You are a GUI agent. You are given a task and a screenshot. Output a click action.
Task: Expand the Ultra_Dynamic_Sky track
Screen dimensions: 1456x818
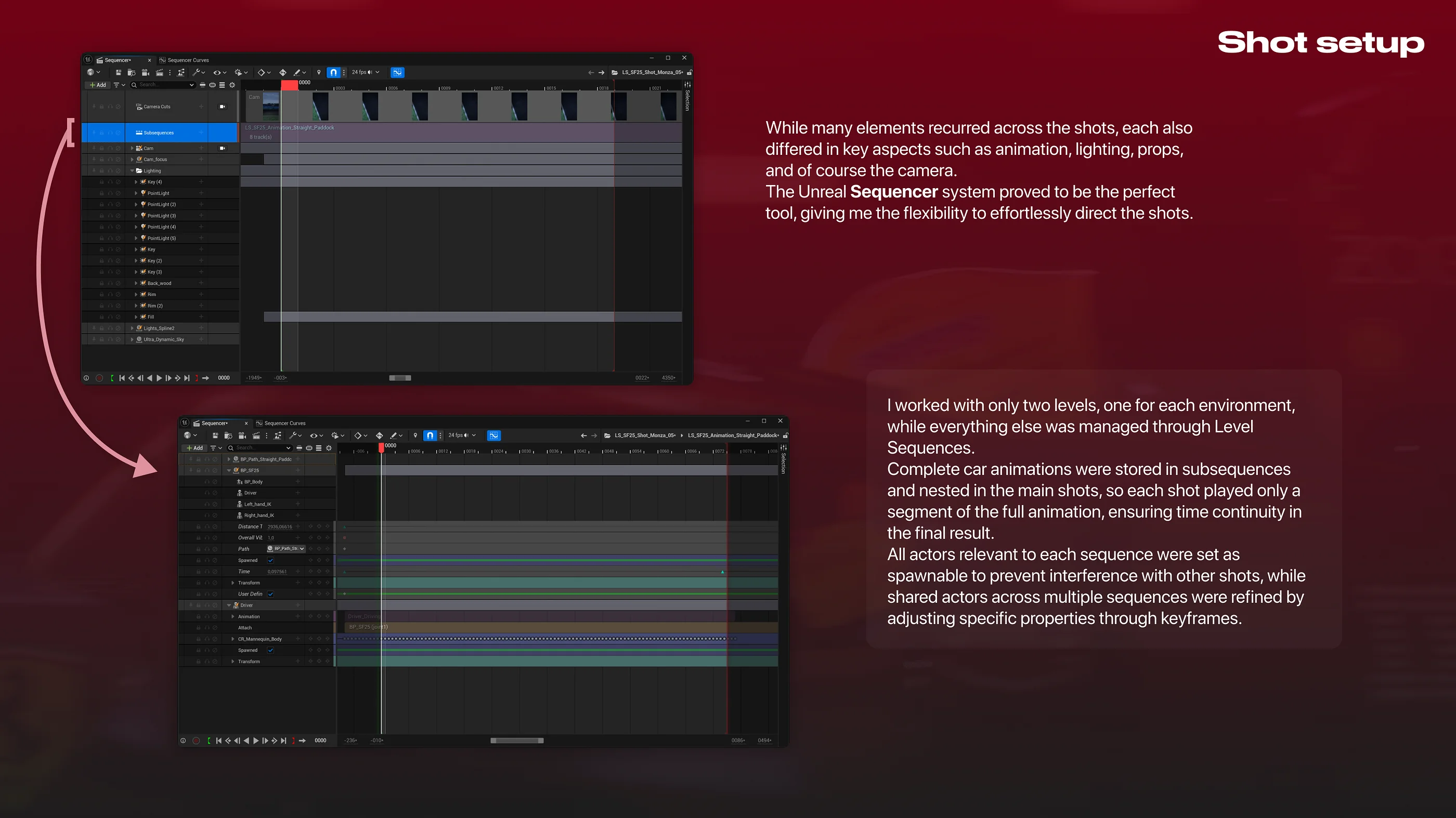pos(132,339)
